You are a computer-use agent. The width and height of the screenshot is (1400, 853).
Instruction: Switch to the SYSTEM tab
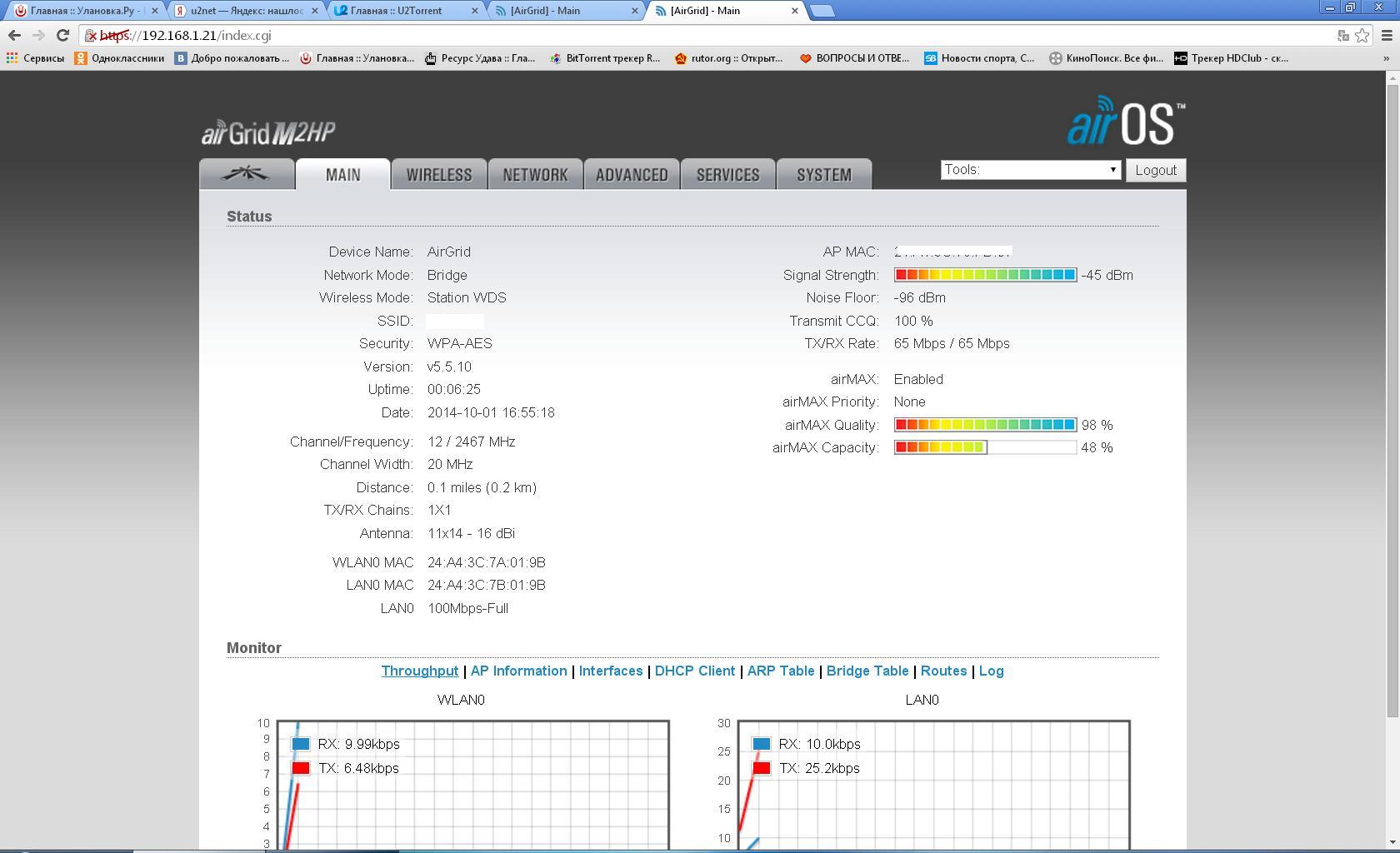pos(824,174)
